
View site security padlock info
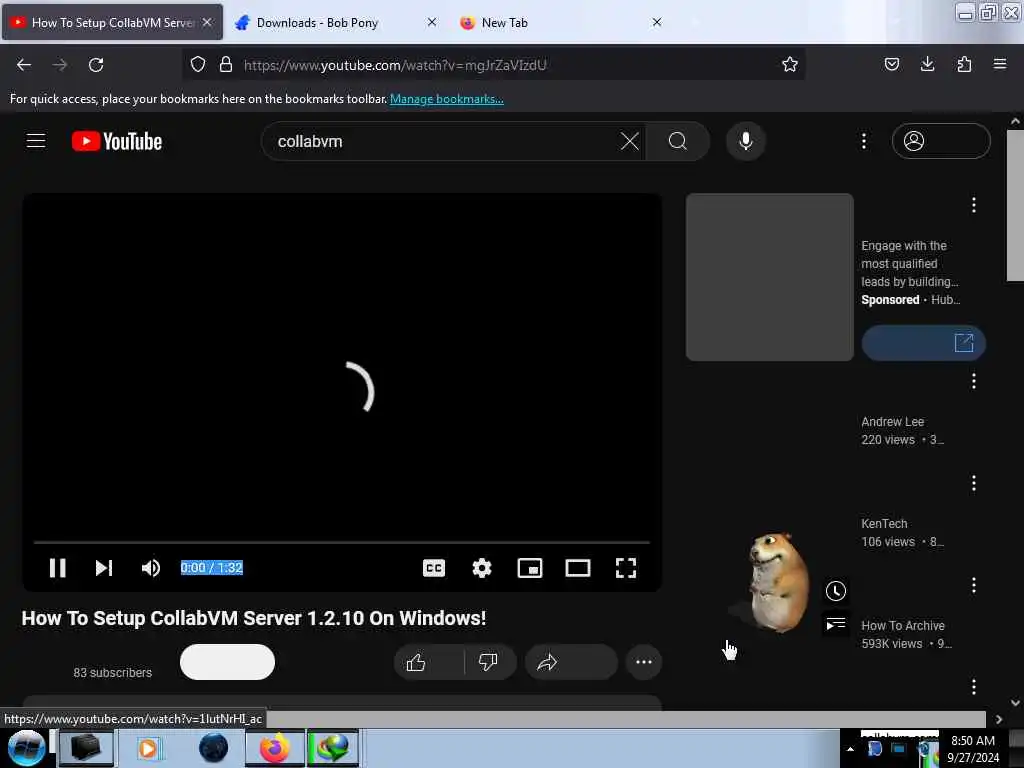(226, 65)
